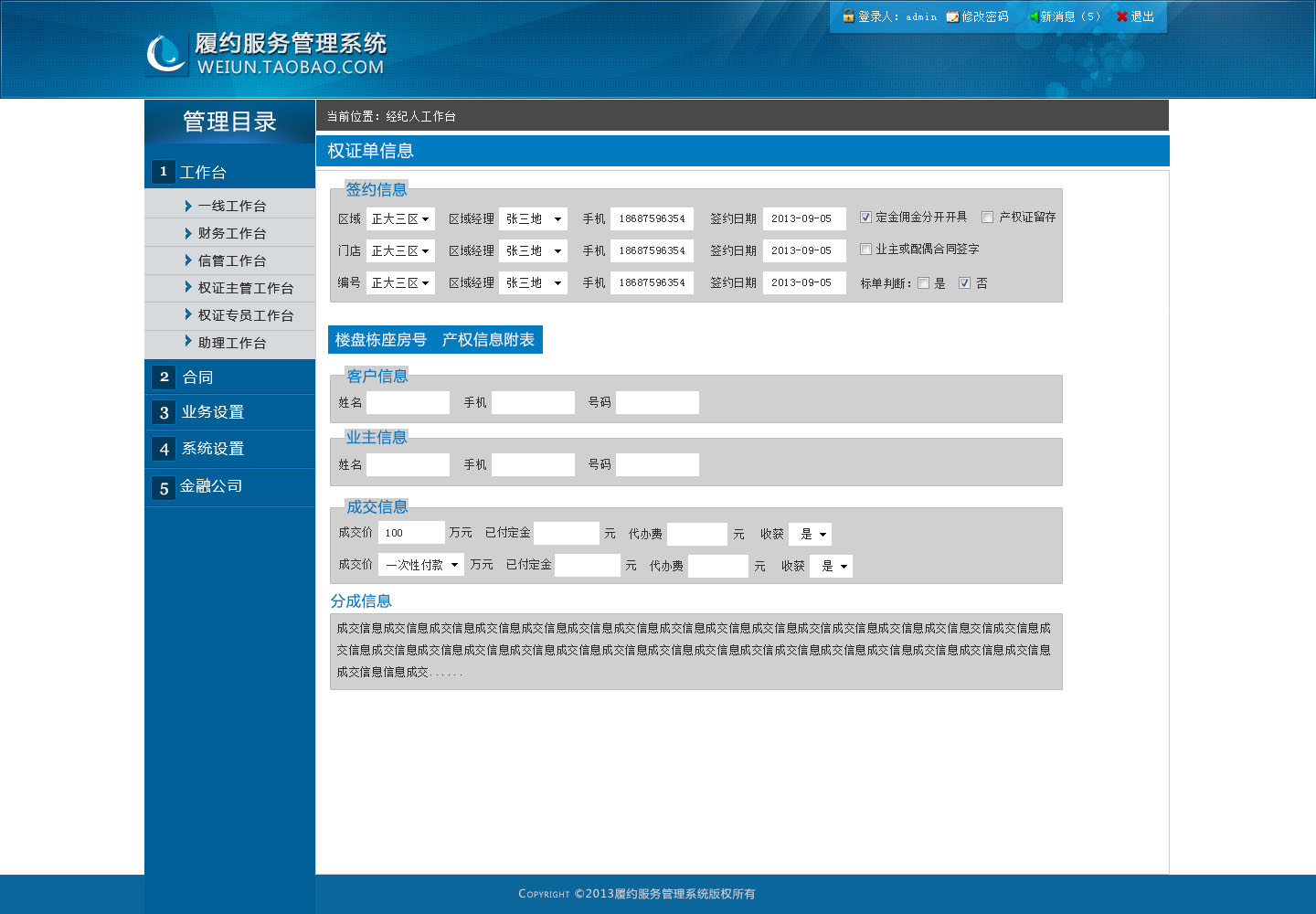Click the green speaker icon for 新消息
The height and width of the screenshot is (914, 1316).
pos(1034,16)
